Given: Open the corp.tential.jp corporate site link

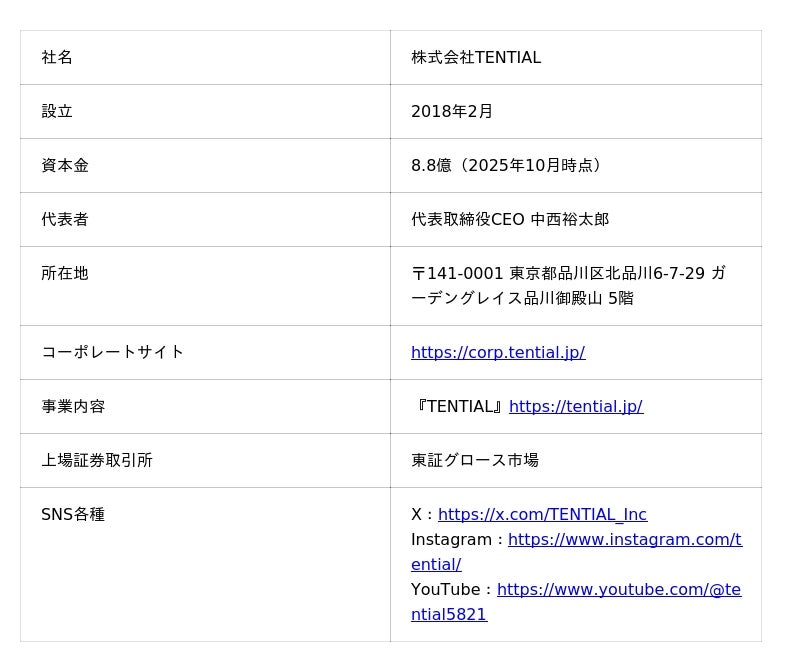Looking at the screenshot, I should point(498,352).
